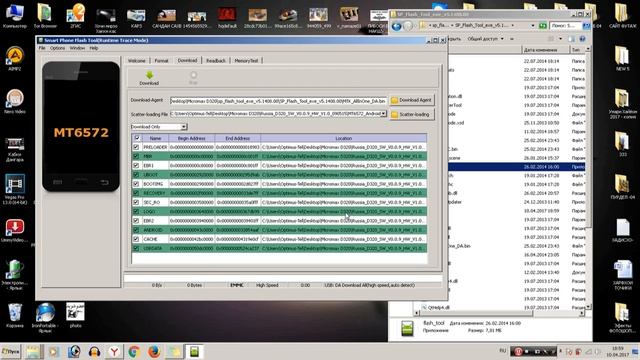Screen dimensions: 640x360
Task: Uncheck the EBR1 partition checkbox
Action: 136,165
